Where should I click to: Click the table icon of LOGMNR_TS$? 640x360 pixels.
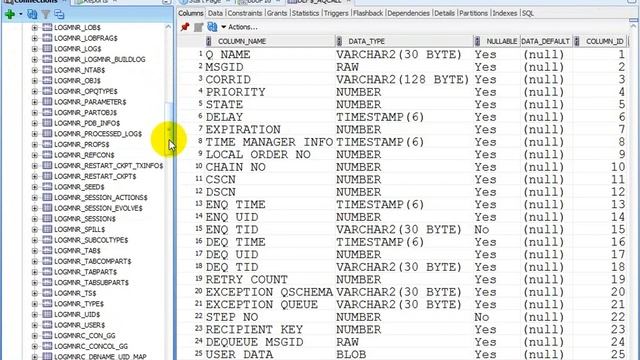[x=47, y=293]
